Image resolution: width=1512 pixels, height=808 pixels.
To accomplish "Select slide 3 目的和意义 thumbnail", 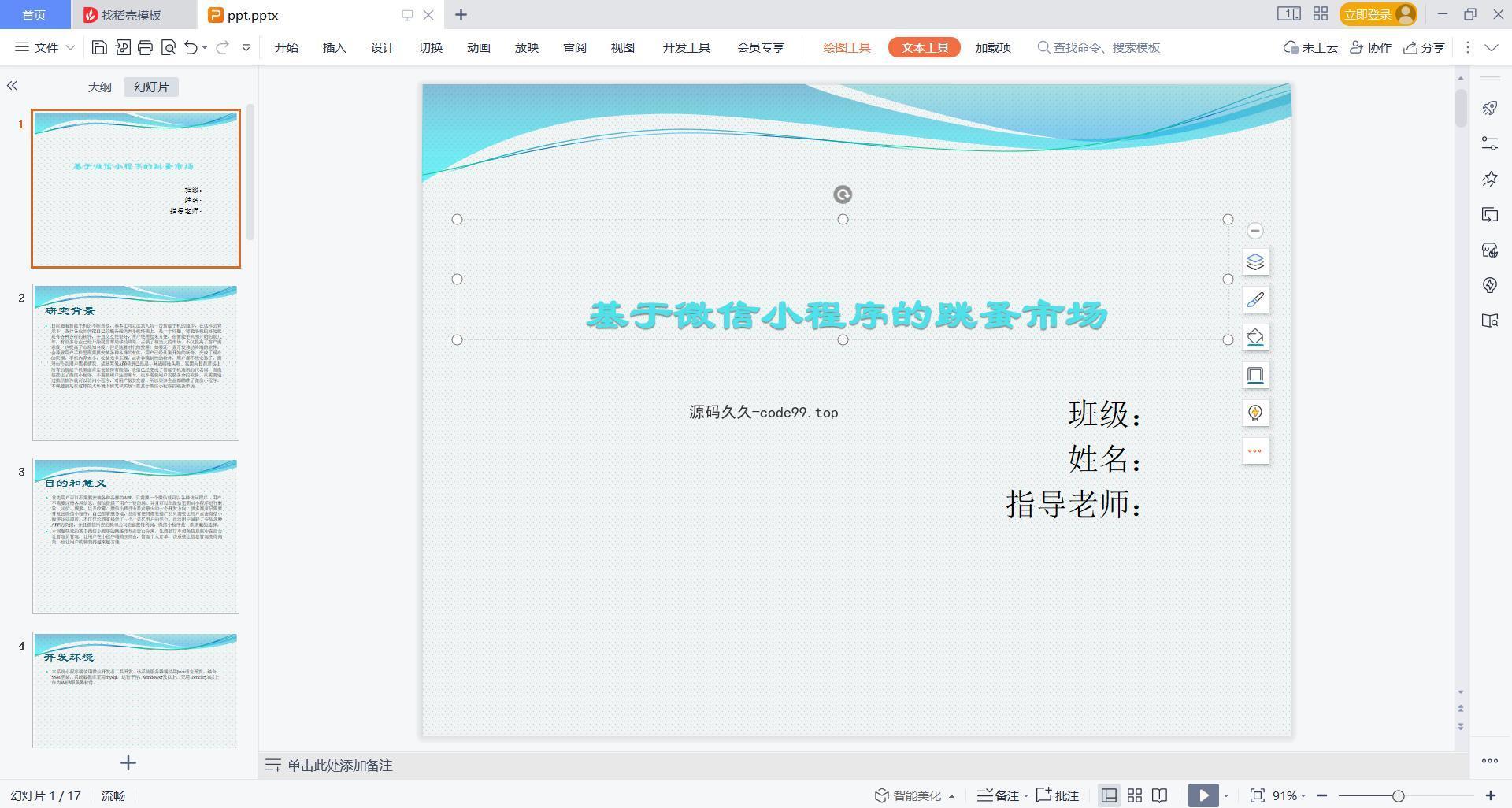I will pyautogui.click(x=135, y=536).
